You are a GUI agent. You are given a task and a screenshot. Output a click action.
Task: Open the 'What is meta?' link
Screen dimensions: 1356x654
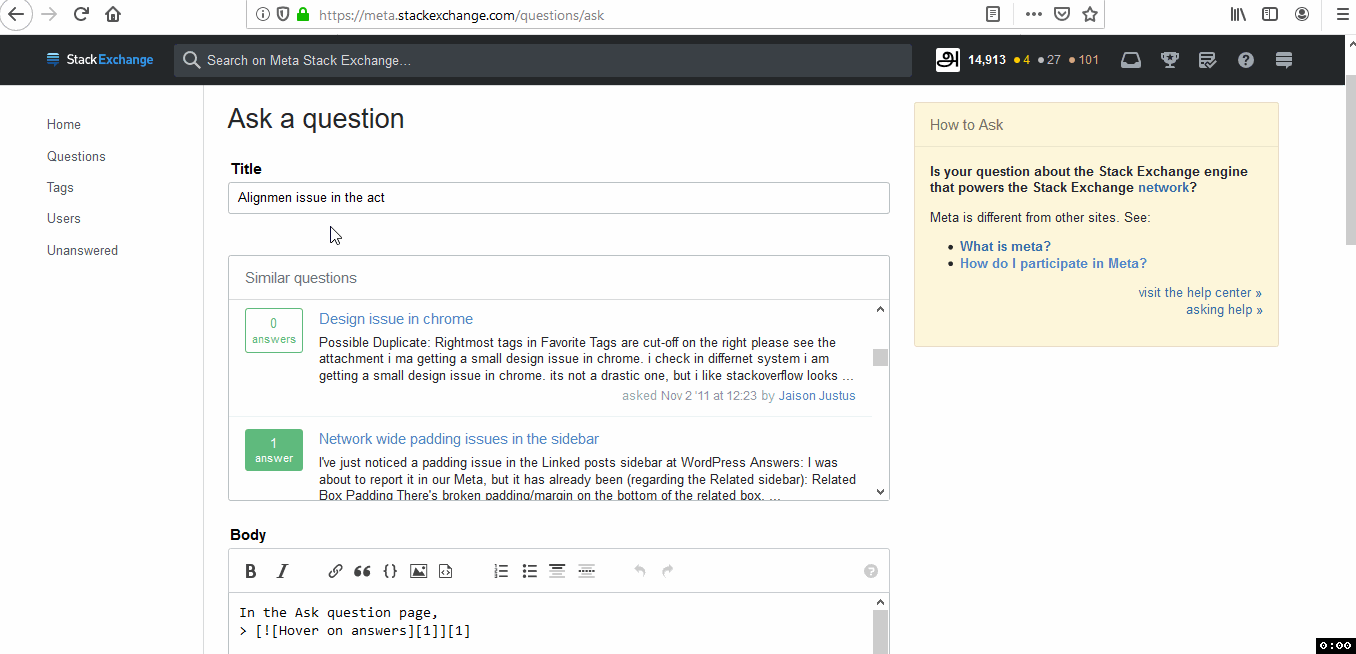point(1005,245)
